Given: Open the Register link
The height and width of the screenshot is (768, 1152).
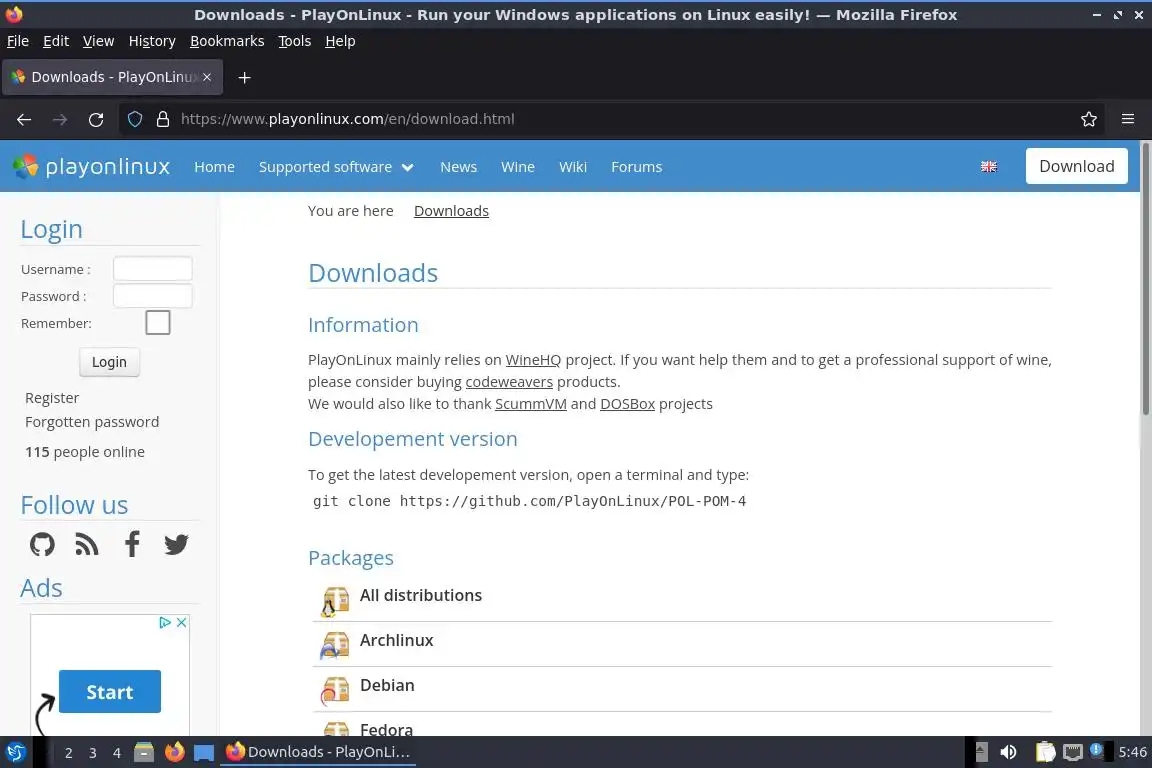Looking at the screenshot, I should point(52,398).
